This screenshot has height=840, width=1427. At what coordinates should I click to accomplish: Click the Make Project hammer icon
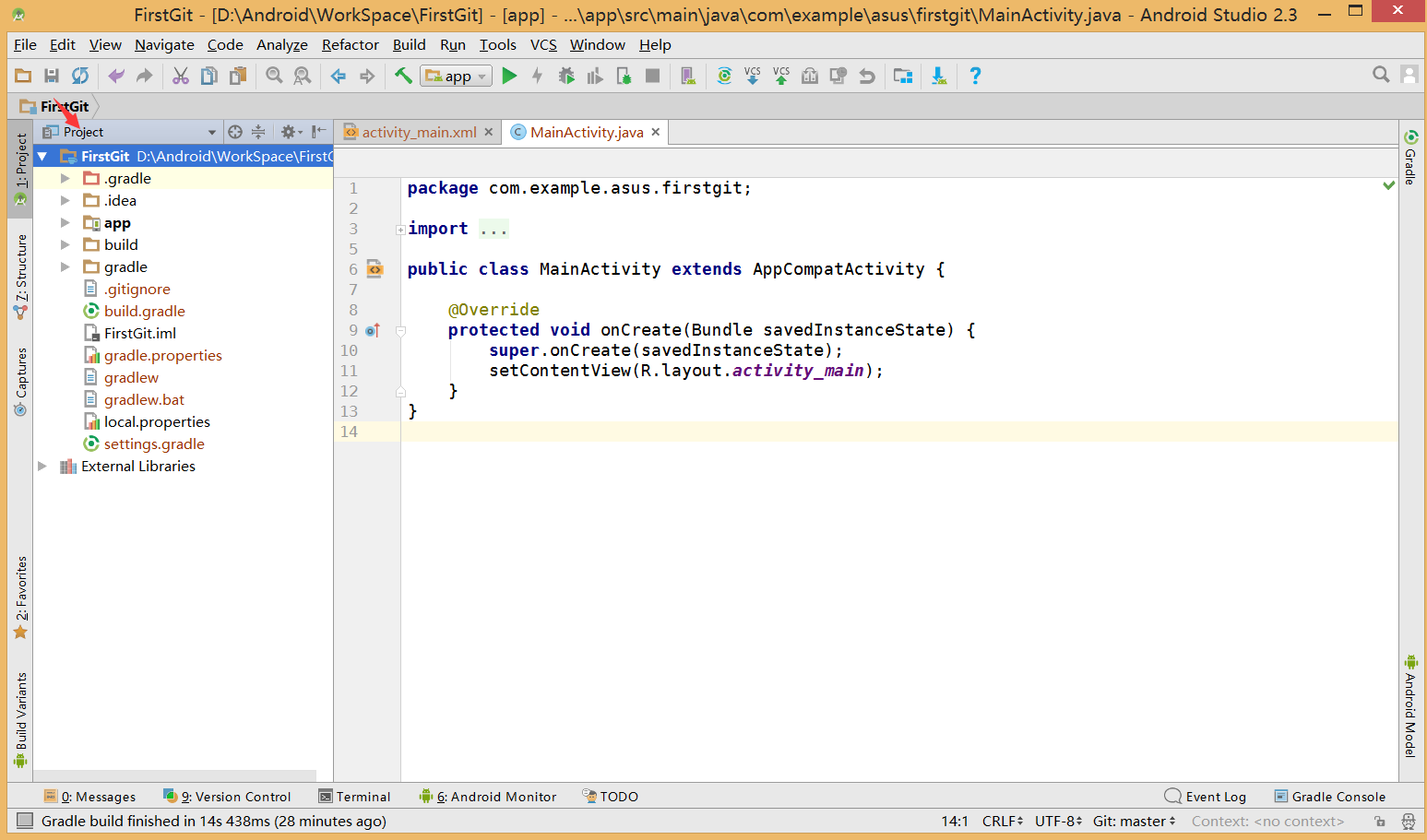point(403,77)
